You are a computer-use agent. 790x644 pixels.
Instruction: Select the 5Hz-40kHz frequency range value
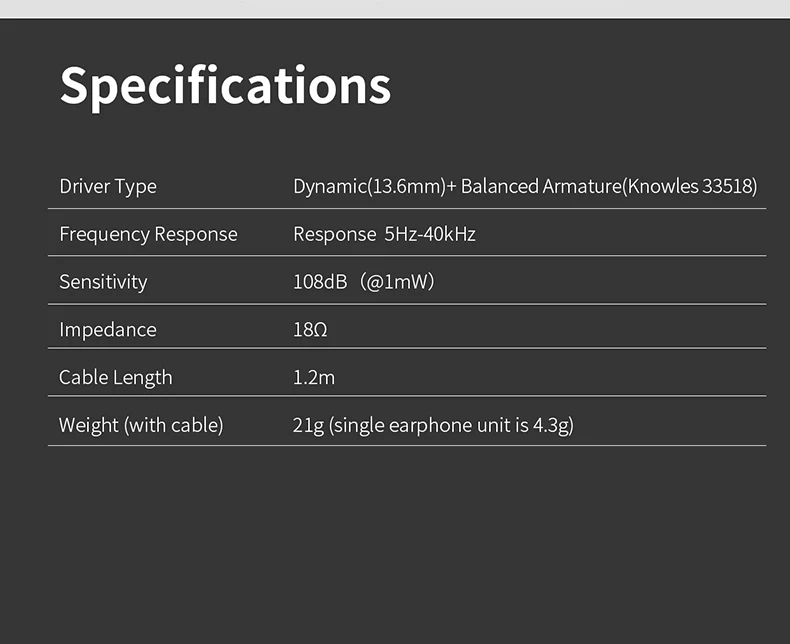pos(430,234)
